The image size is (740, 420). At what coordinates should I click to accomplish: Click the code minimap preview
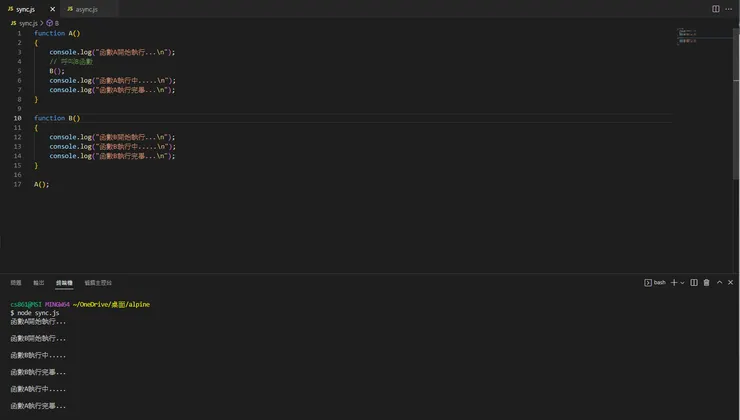[x=687, y=38]
